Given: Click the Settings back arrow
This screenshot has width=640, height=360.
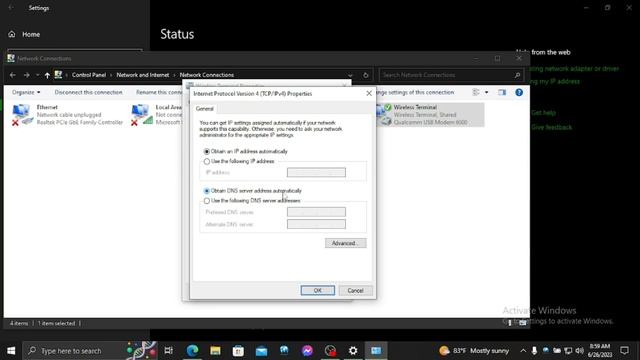Looking at the screenshot, I should click(x=11, y=8).
